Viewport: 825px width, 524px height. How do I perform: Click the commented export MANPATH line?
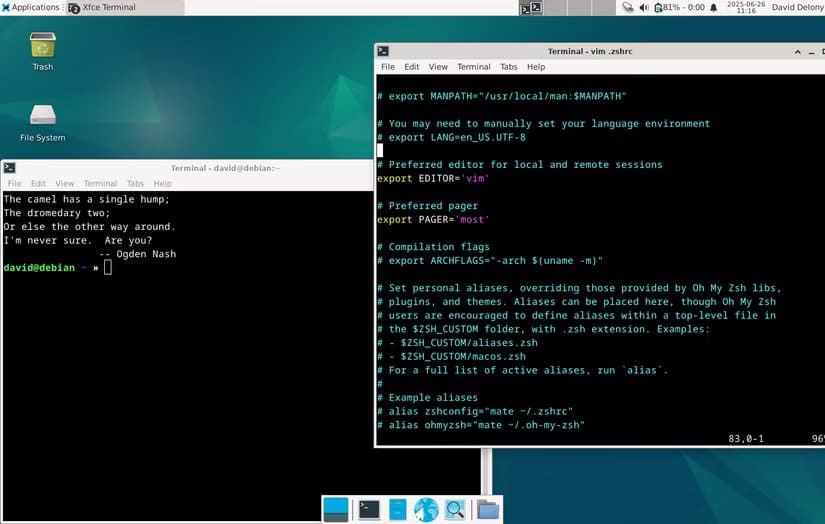[502, 96]
